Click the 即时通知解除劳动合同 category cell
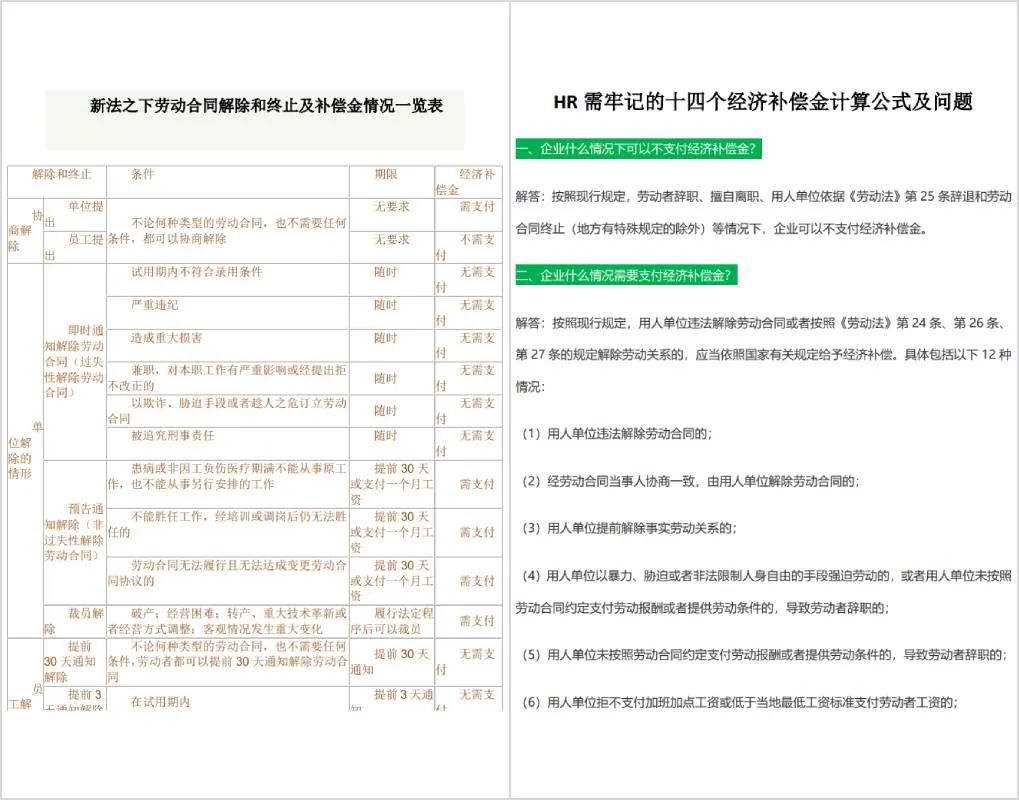The height and width of the screenshot is (800, 1019). [74, 361]
